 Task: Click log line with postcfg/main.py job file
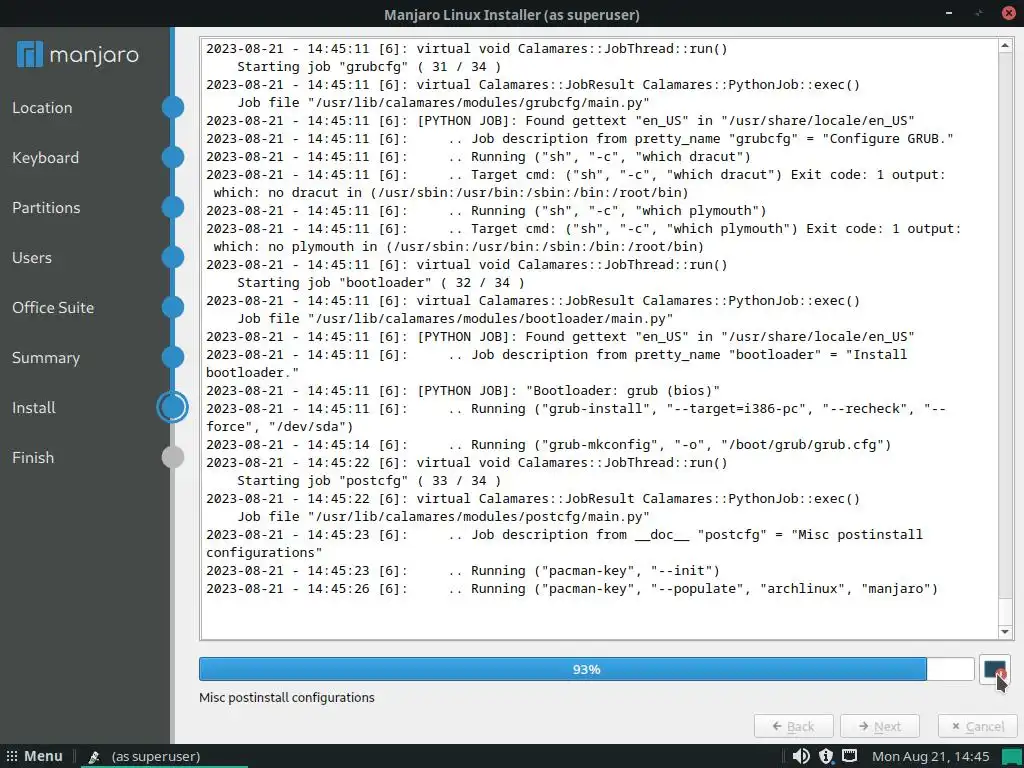[443, 517]
